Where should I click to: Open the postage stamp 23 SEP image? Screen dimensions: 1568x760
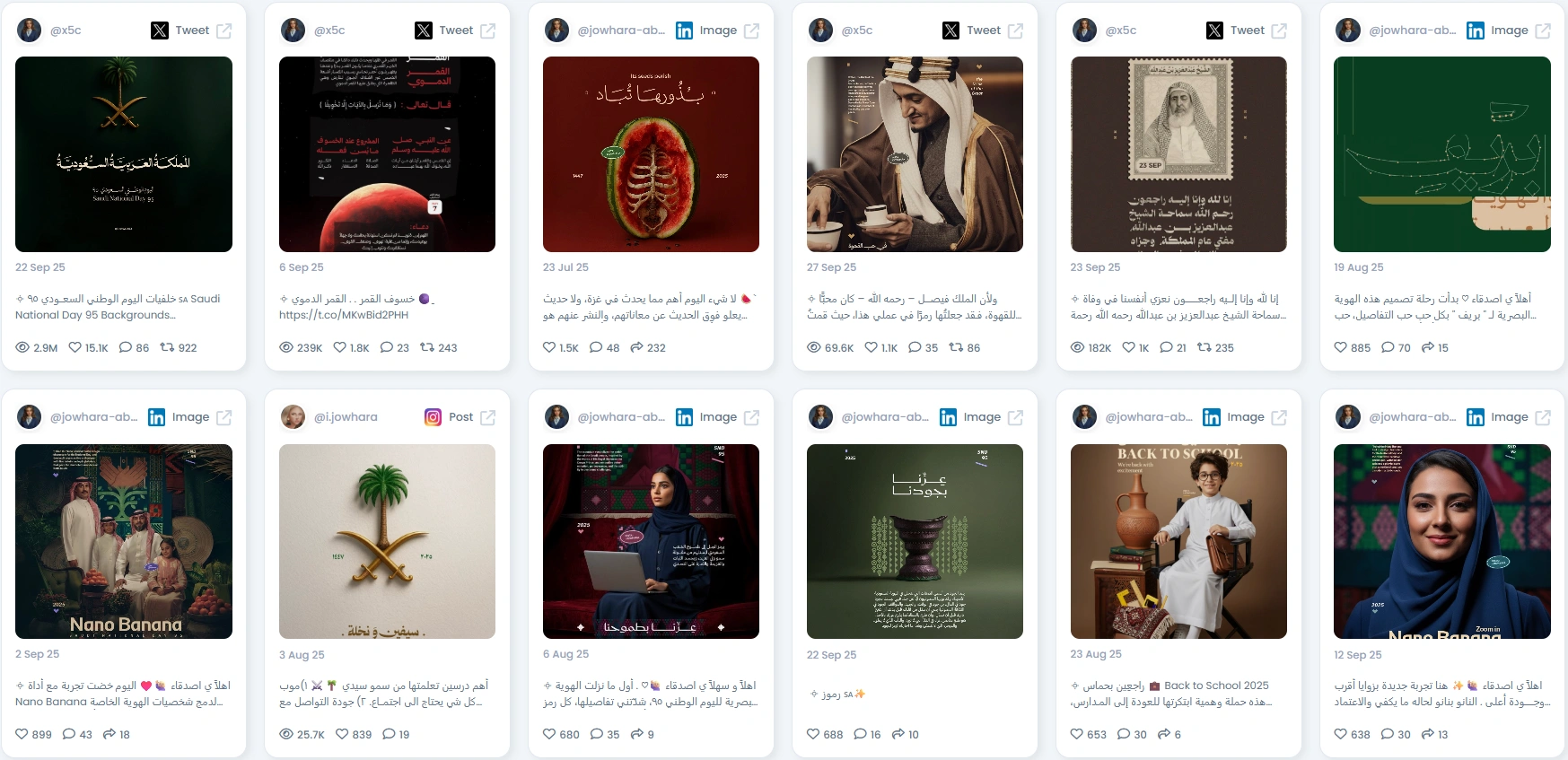point(1178,154)
